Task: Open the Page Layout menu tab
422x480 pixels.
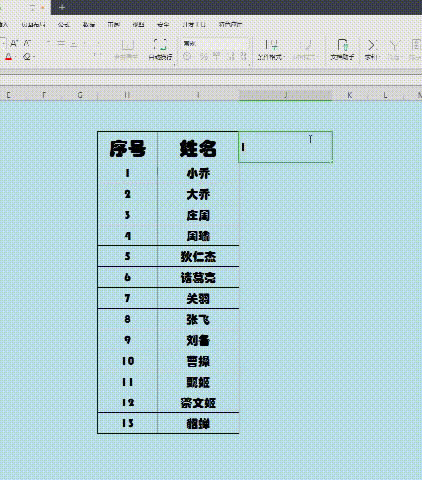Action: pos(33,24)
